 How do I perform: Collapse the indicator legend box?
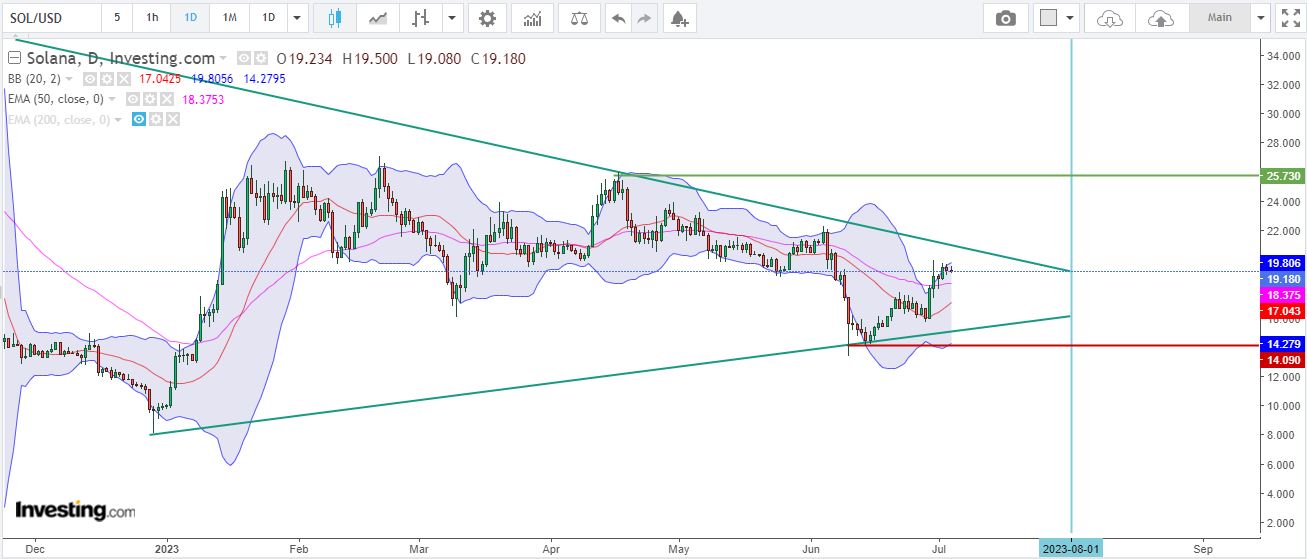[x=14, y=59]
